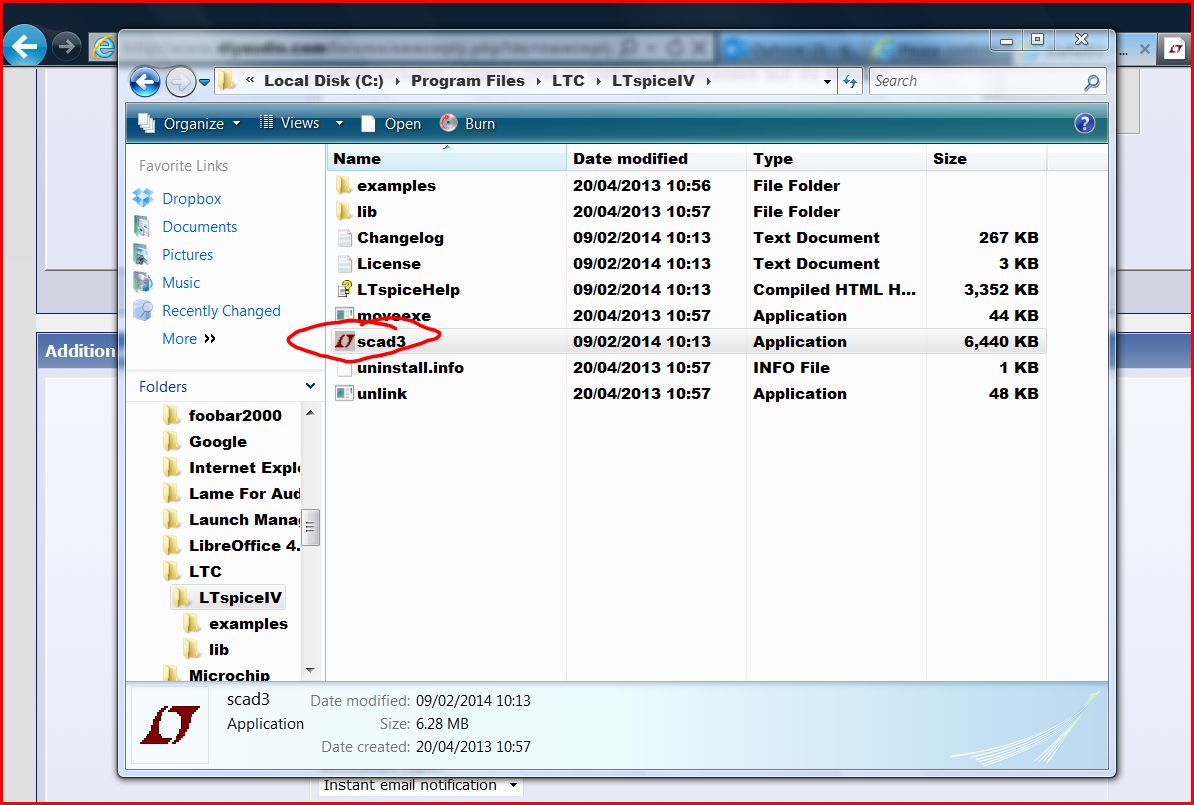Click folder tree scrollbar up arrow

pos(310,412)
